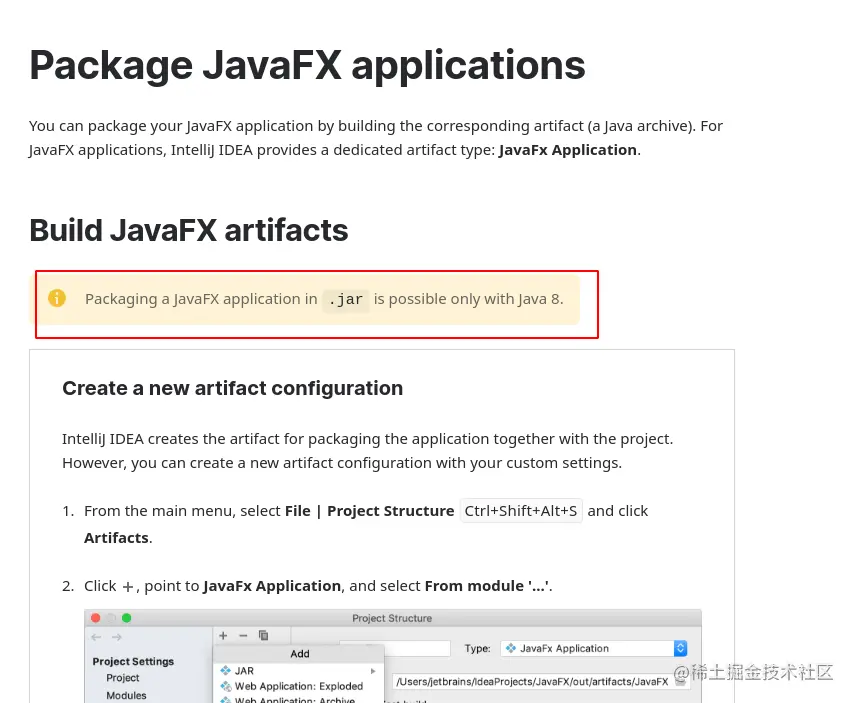This screenshot has height=703, width=854.
Task: Click bold 'JavaFx Application' in intro paragraph
Action: (568, 150)
